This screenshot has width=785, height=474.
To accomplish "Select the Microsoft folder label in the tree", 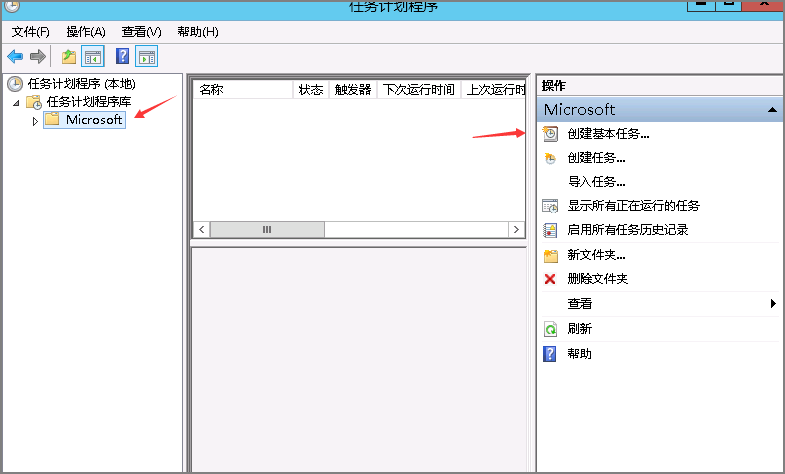I will tap(94, 120).
